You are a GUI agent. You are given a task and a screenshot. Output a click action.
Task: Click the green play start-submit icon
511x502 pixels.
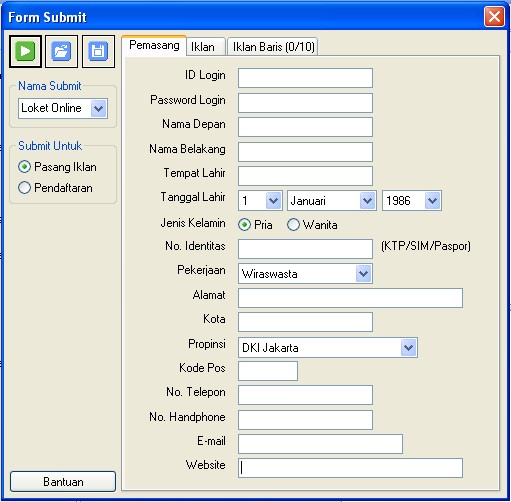(25, 51)
